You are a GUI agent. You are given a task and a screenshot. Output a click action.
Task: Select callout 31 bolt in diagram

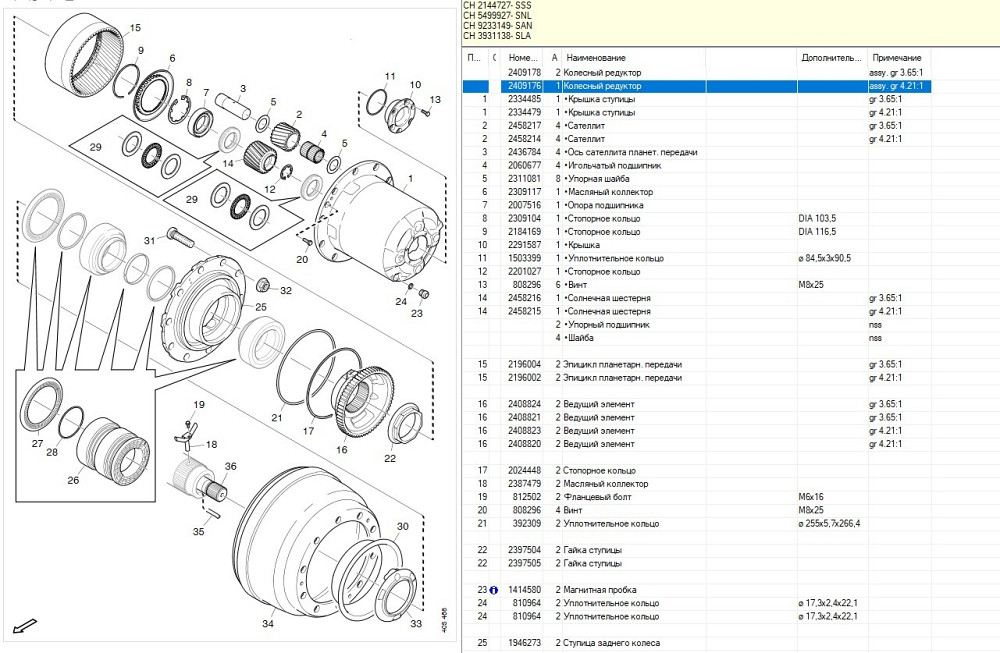click(x=148, y=240)
